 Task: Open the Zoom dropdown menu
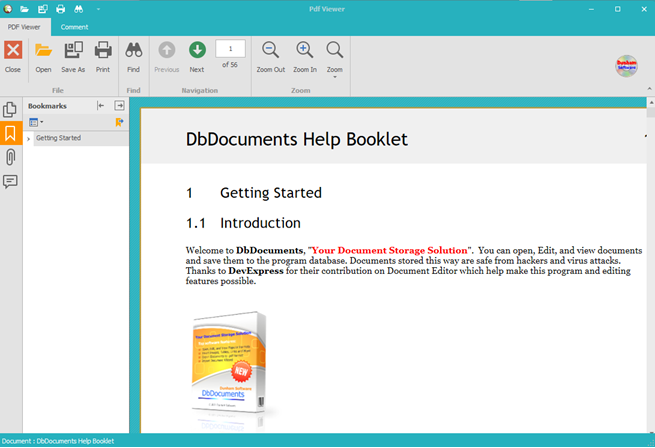[x=335, y=59]
